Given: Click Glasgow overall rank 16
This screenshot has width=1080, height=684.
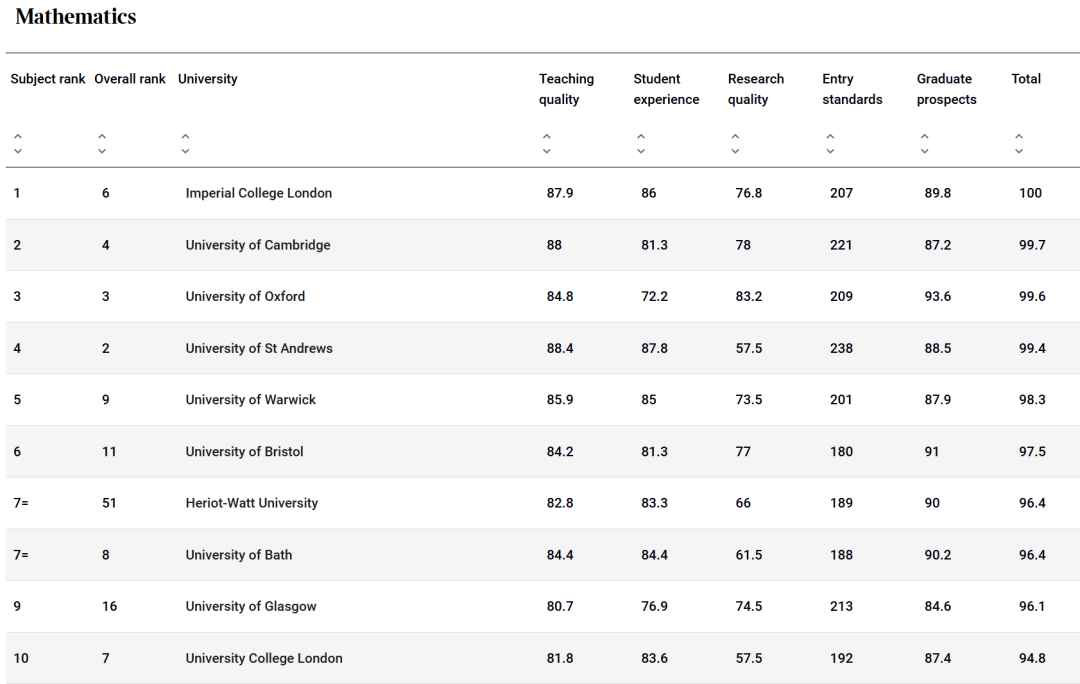Looking at the screenshot, I should 110,607.
